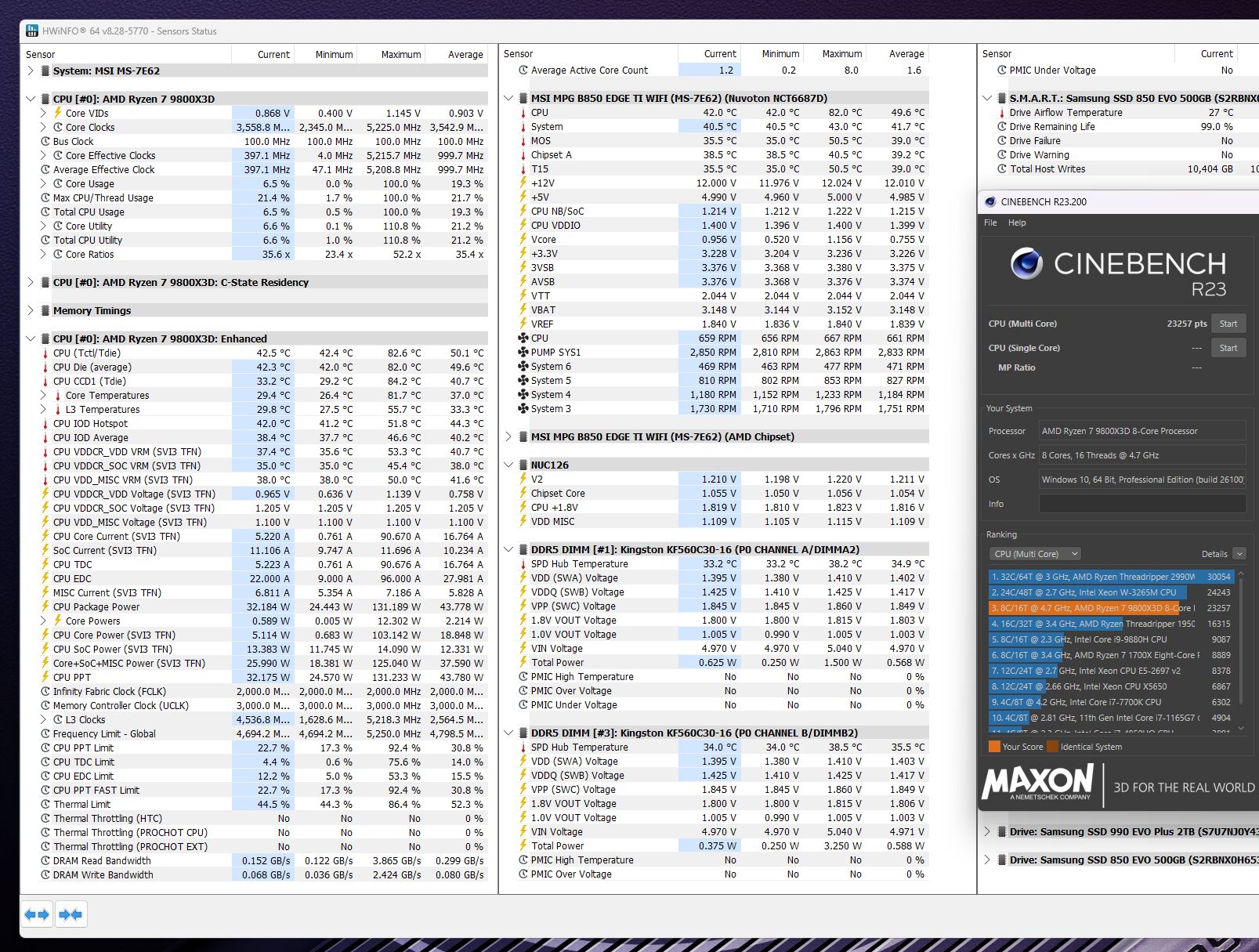Select the Threadripper 2990W ranking bar scoring 30054
This screenshot has width=1259, height=952.
(1110, 577)
